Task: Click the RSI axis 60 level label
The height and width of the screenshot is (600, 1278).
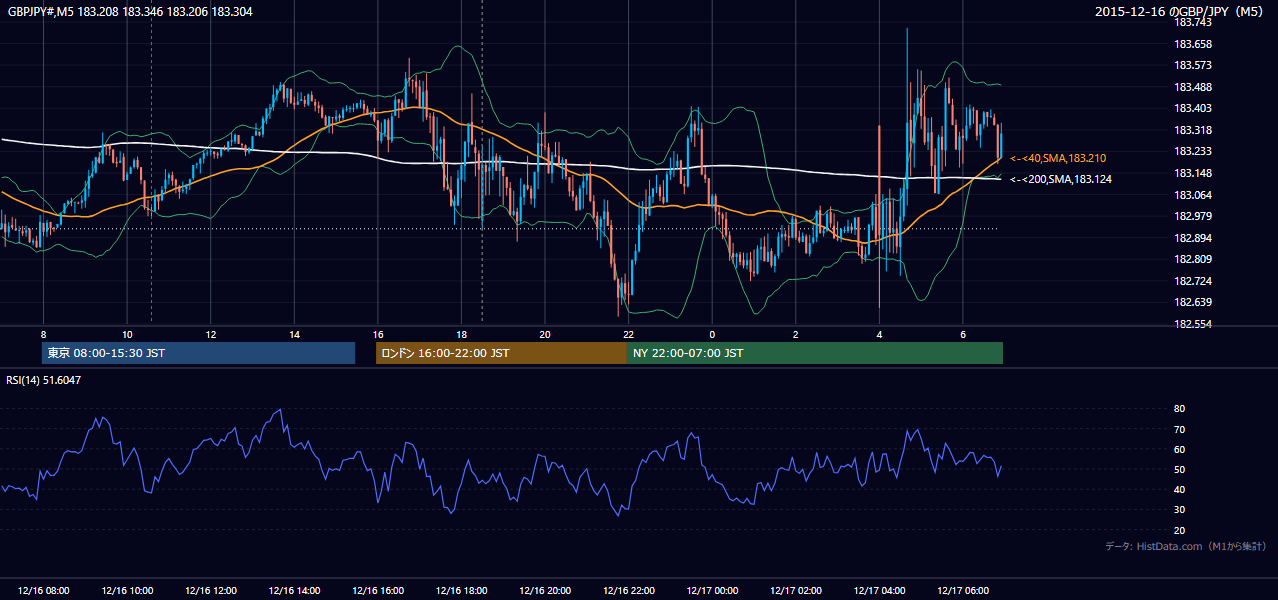Action: 1179,449
